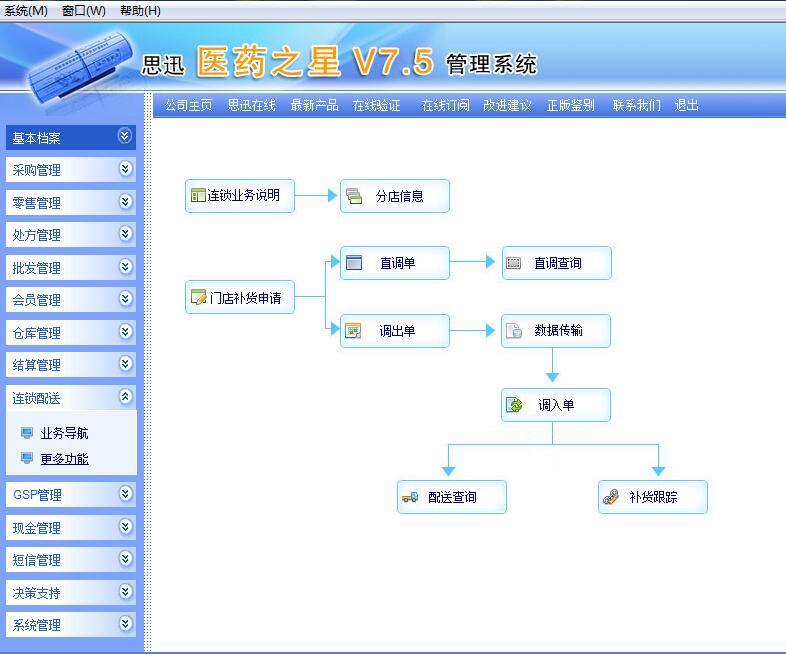786x654 pixels.
Task: Select the GSP管理 sidebar header
Action: pos(71,495)
